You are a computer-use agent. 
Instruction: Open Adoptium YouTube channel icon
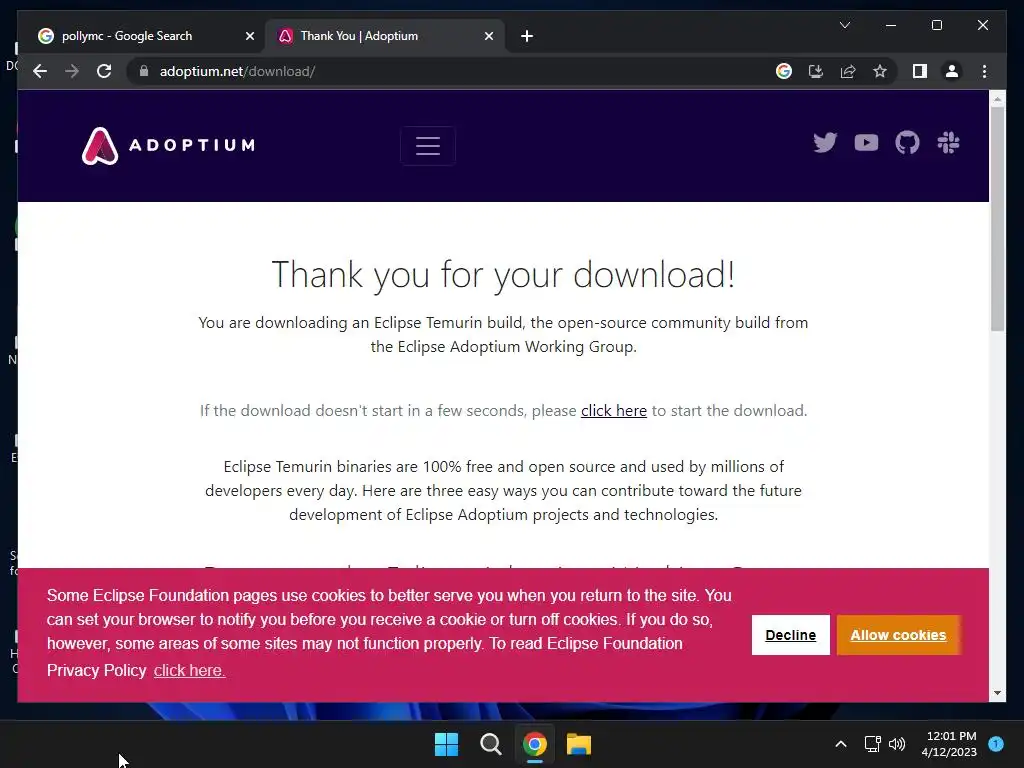pos(866,142)
